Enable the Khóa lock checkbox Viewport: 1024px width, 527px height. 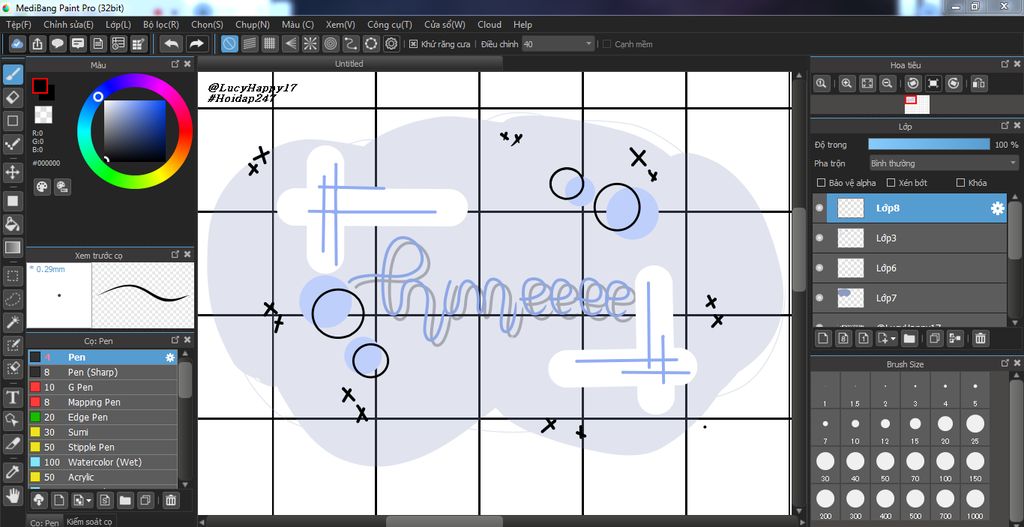[x=961, y=183]
